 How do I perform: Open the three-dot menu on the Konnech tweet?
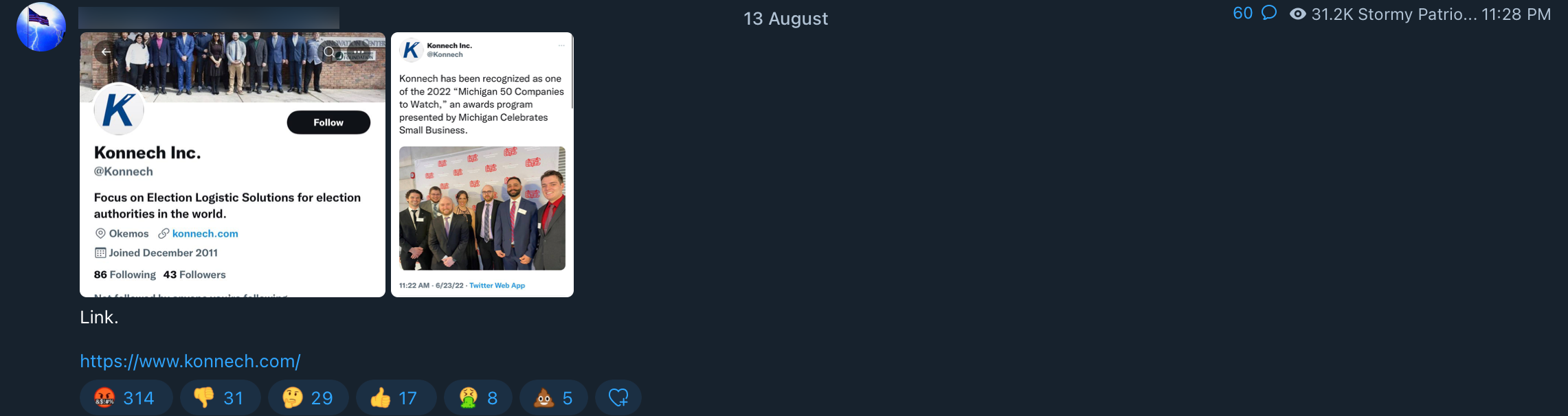point(561,44)
